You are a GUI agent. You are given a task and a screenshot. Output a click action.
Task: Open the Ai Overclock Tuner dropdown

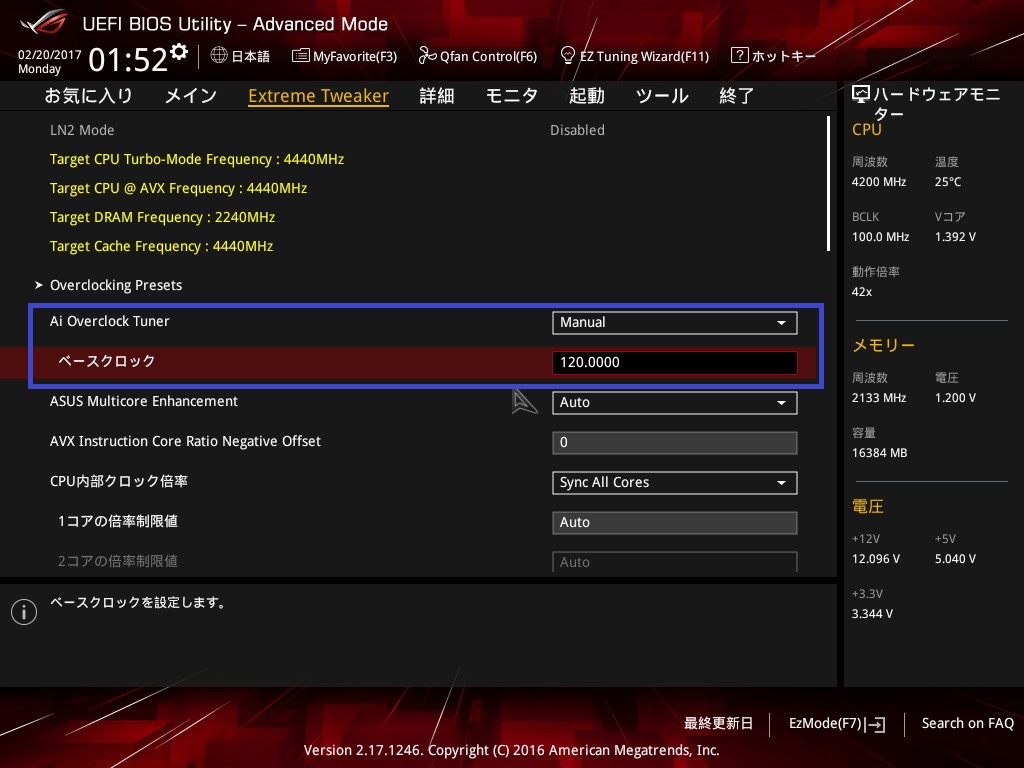675,323
